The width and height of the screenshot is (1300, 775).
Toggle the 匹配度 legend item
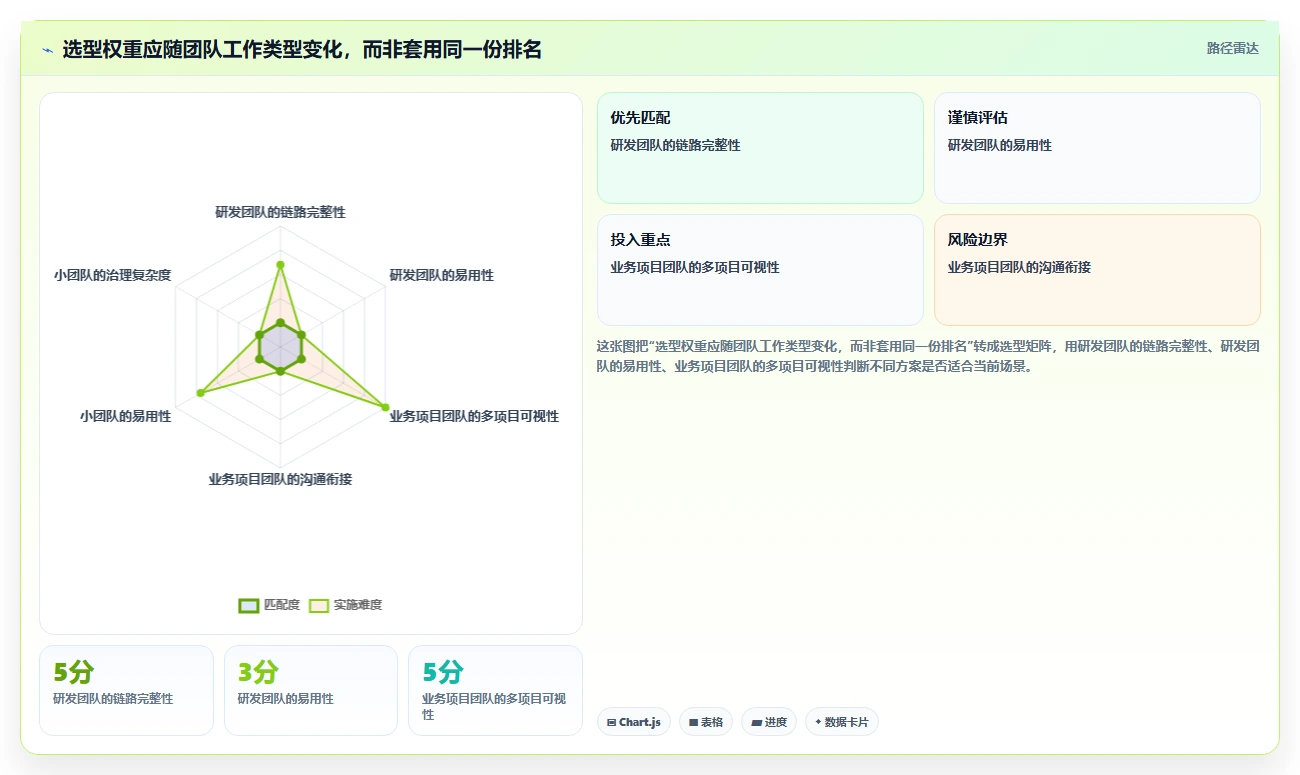(269, 605)
